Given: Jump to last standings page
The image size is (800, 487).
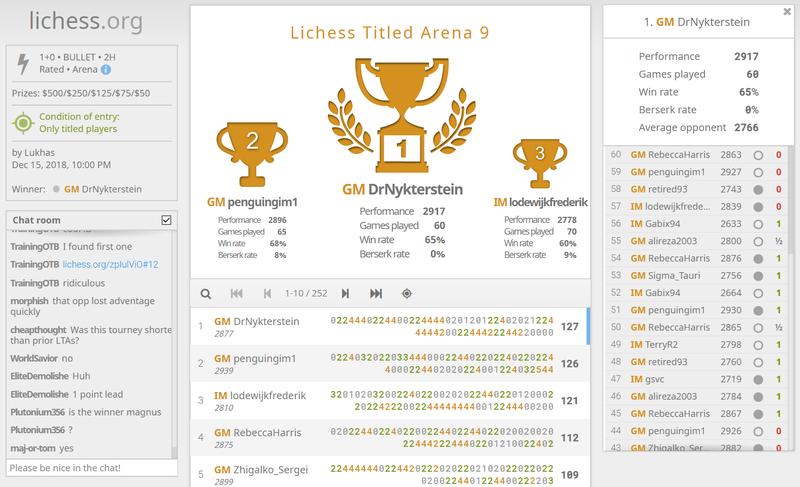Looking at the screenshot, I should (376, 294).
